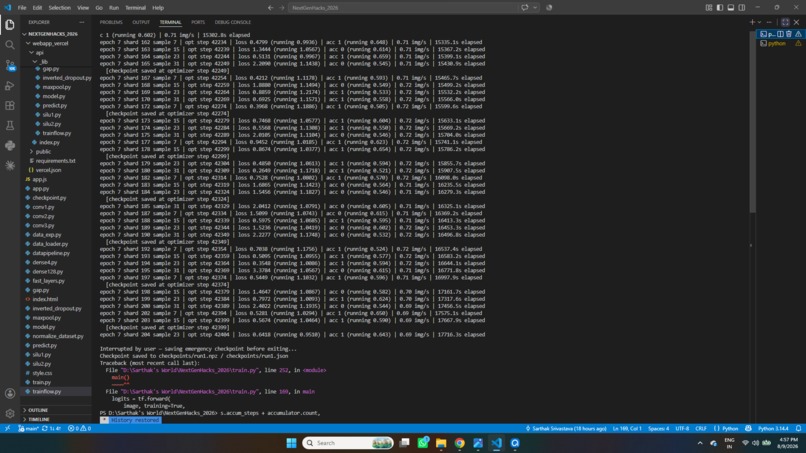
Task: Open the Windows Start menu
Action: coord(291,443)
